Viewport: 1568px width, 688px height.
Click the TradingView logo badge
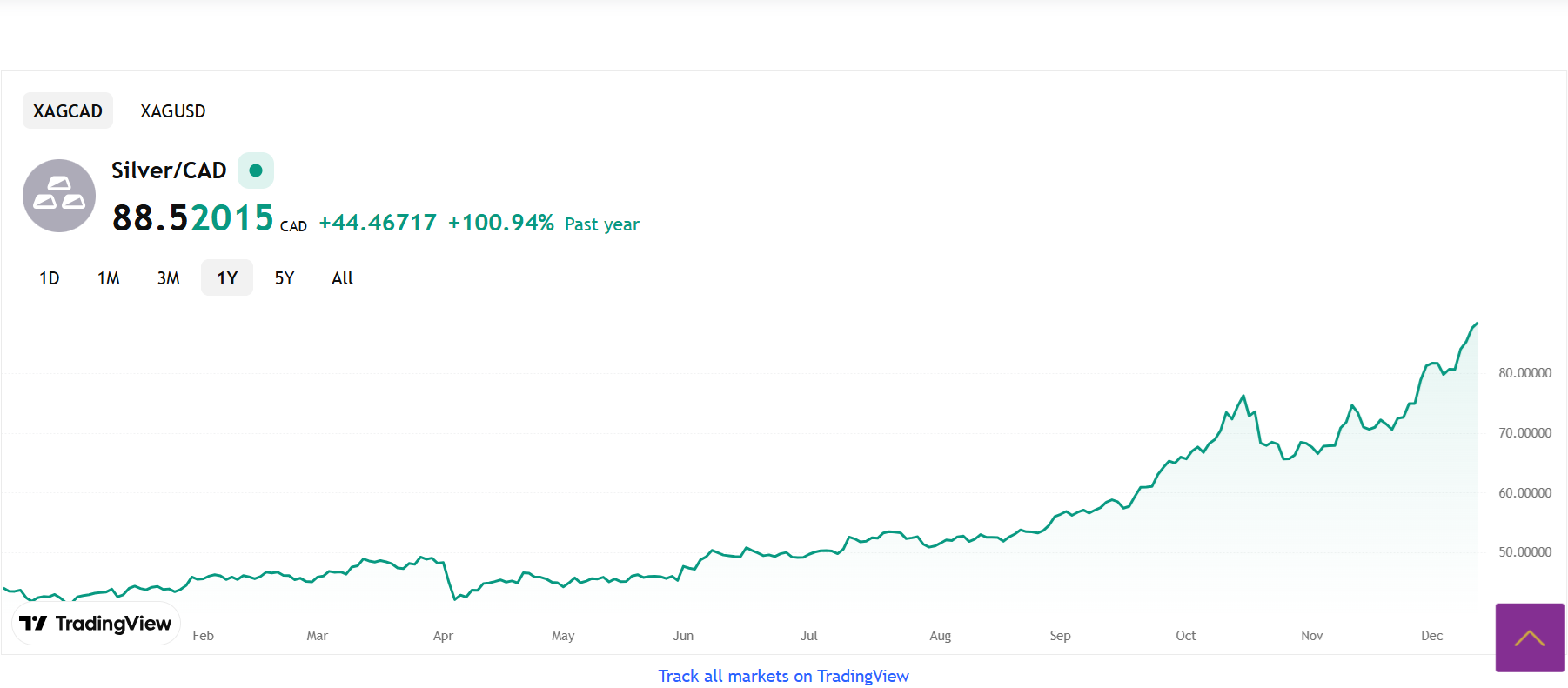[96, 624]
